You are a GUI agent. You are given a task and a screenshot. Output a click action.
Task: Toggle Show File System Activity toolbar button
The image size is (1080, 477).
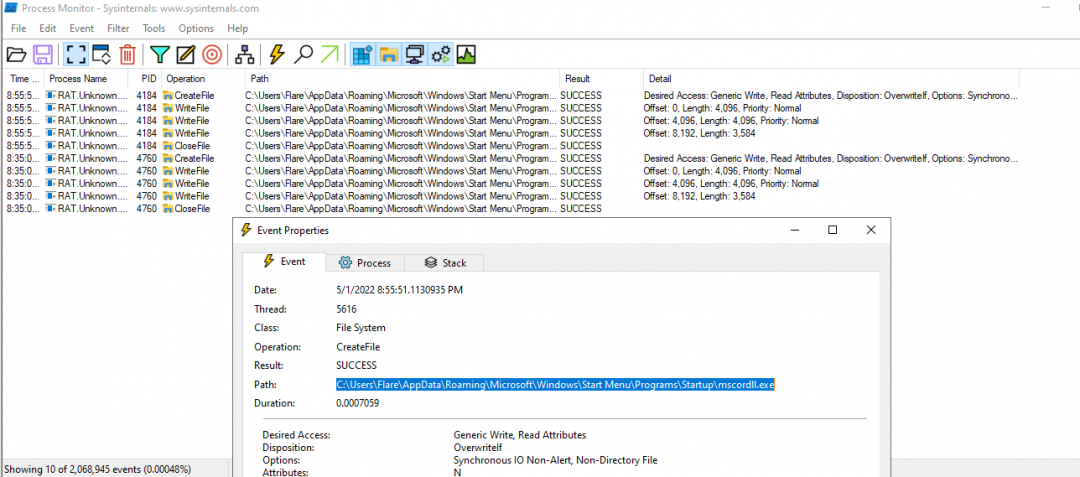point(388,54)
